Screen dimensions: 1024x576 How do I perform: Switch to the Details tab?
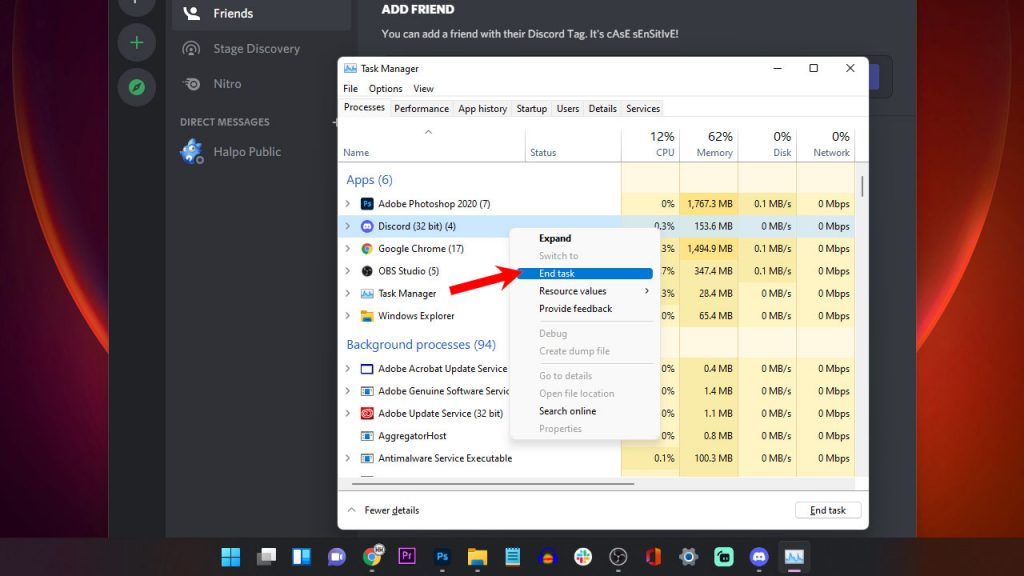click(x=602, y=108)
